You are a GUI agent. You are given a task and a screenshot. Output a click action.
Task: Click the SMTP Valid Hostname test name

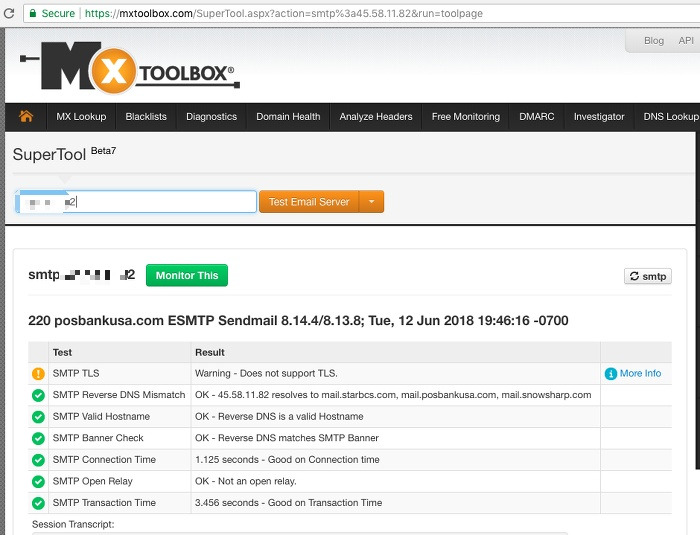point(101,416)
